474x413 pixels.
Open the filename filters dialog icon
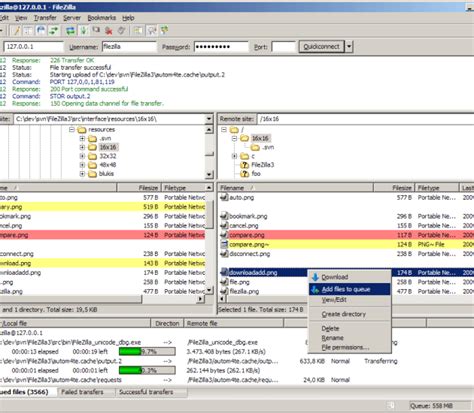(x=138, y=31)
